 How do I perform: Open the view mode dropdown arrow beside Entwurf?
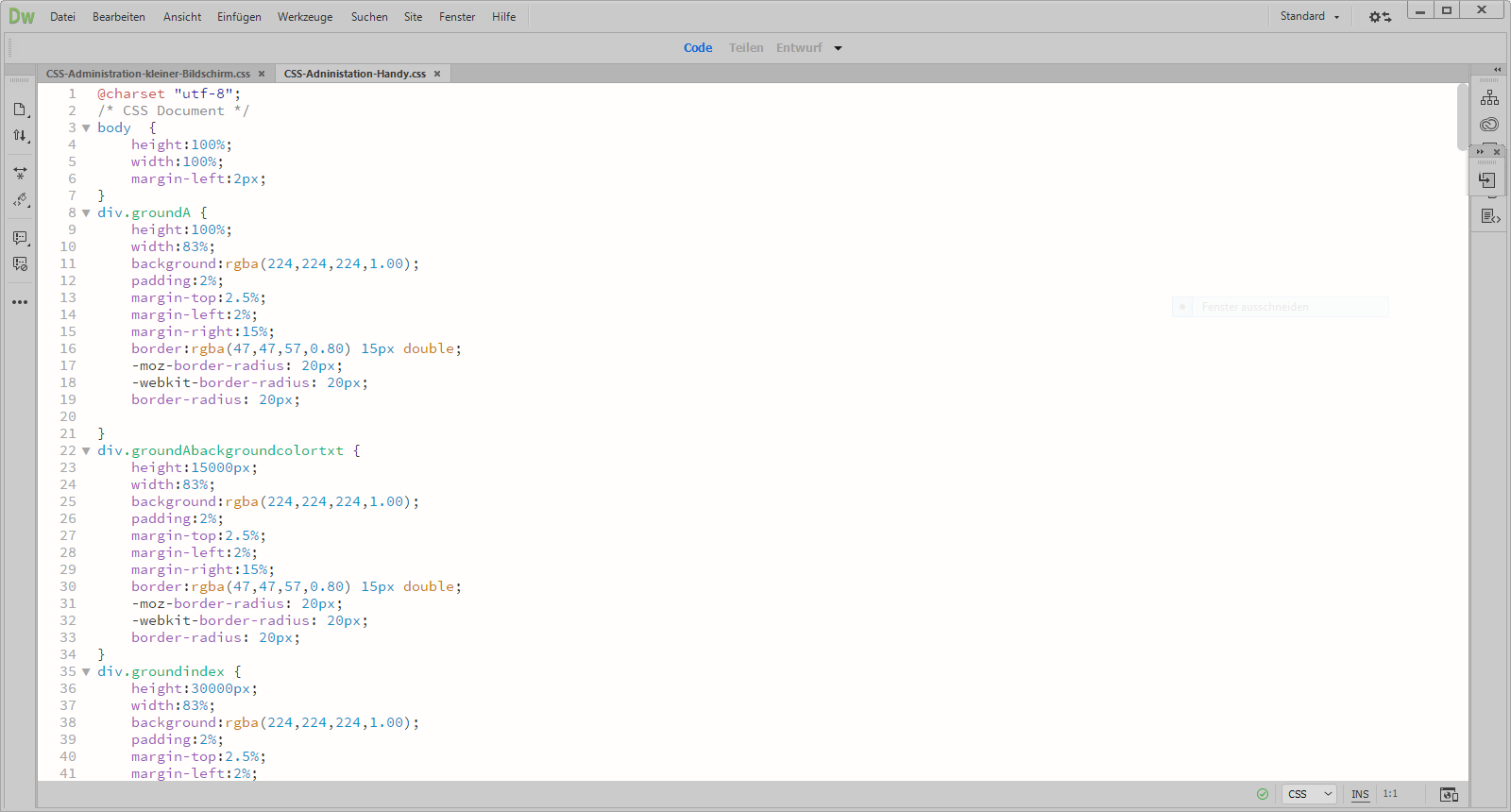[x=838, y=48]
